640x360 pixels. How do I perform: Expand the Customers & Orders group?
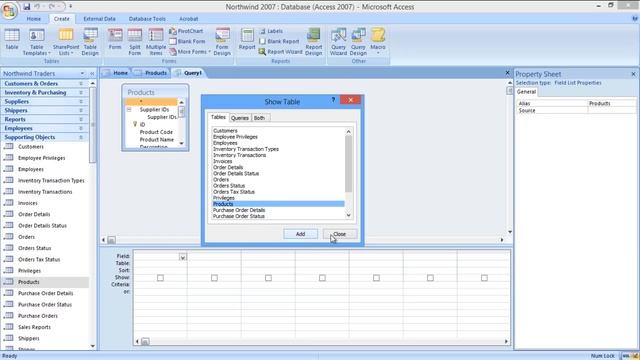tap(81, 84)
